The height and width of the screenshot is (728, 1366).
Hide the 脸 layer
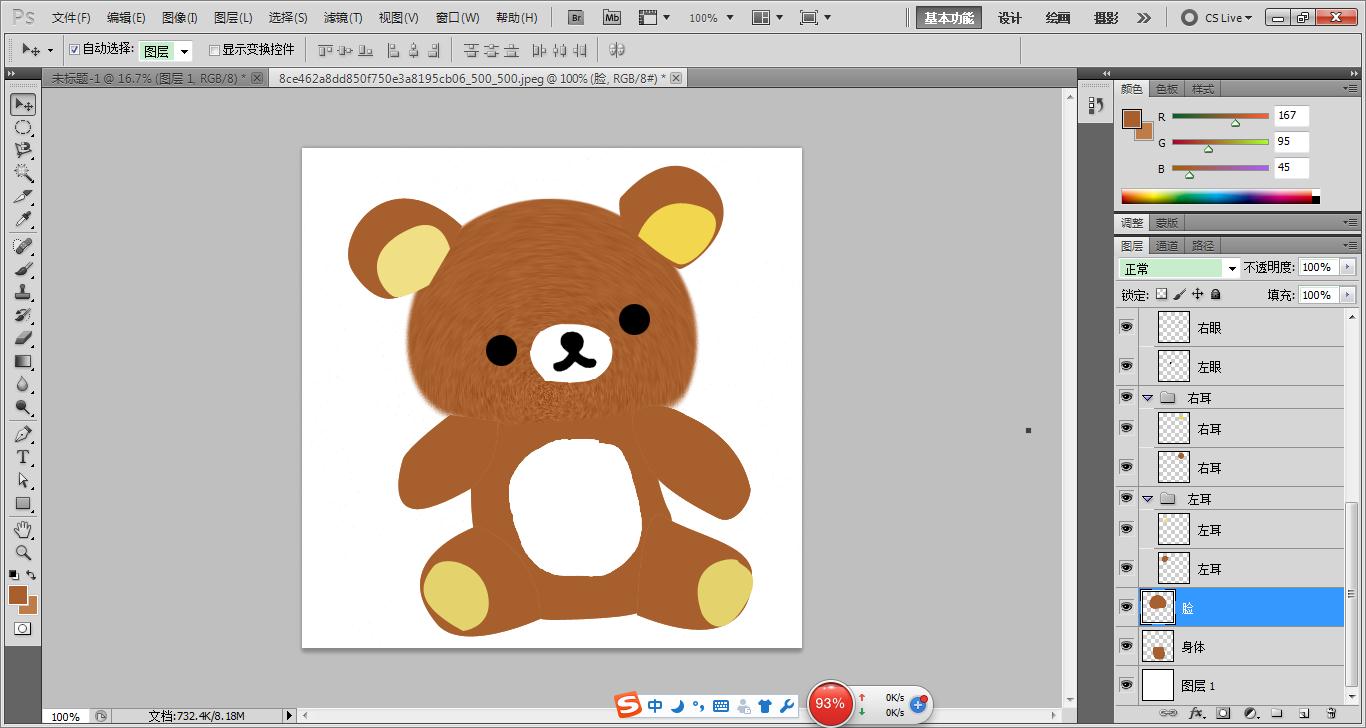click(x=1127, y=607)
